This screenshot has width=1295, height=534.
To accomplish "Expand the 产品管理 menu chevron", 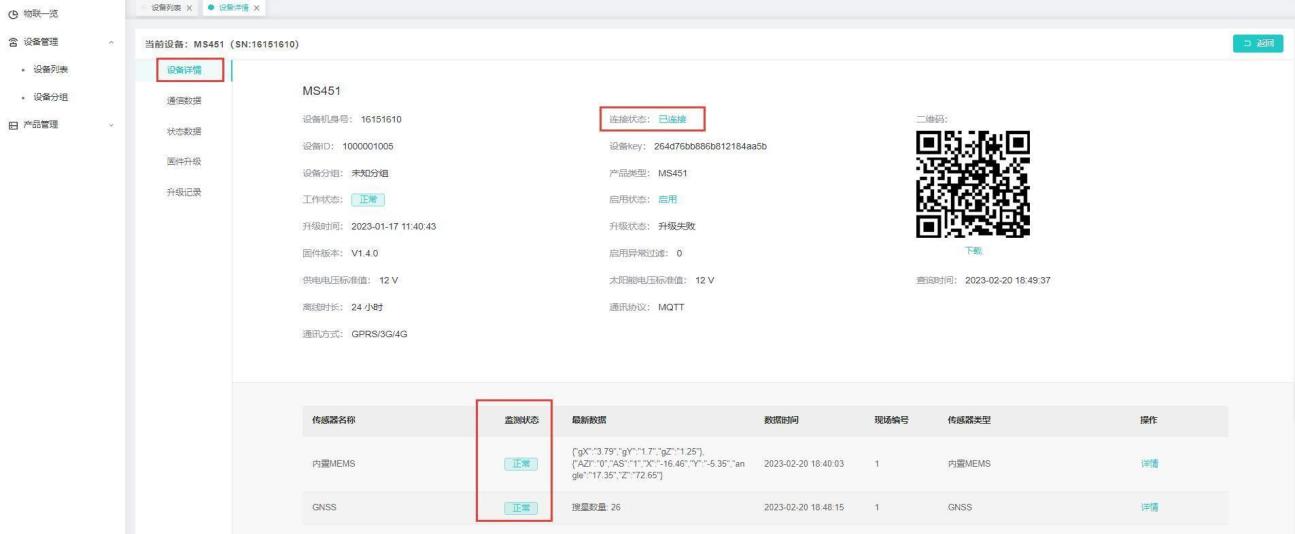I will [x=110, y=125].
